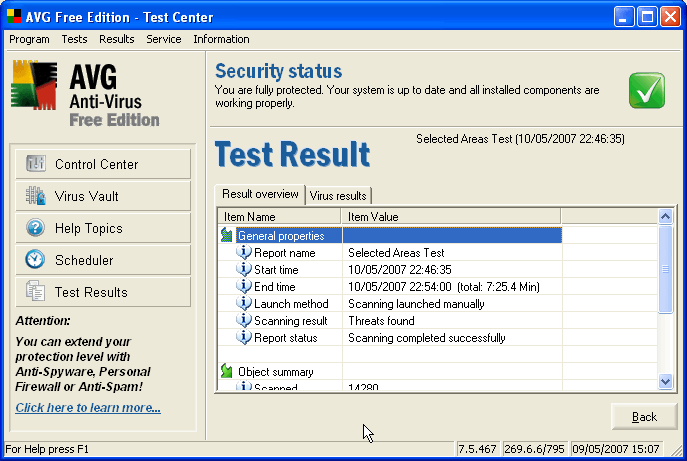Viewport: 687px width, 461px height.
Task: Go back with the Back button
Action: click(644, 417)
